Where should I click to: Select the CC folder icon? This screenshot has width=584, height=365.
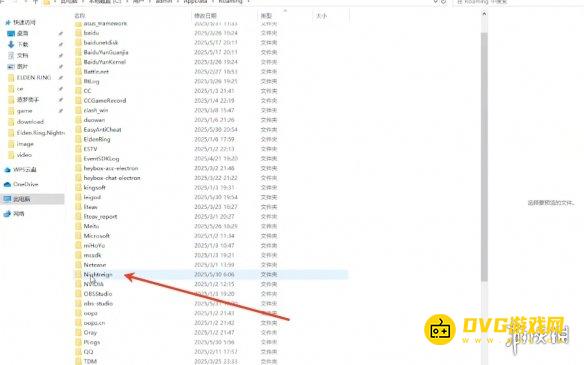coord(78,91)
